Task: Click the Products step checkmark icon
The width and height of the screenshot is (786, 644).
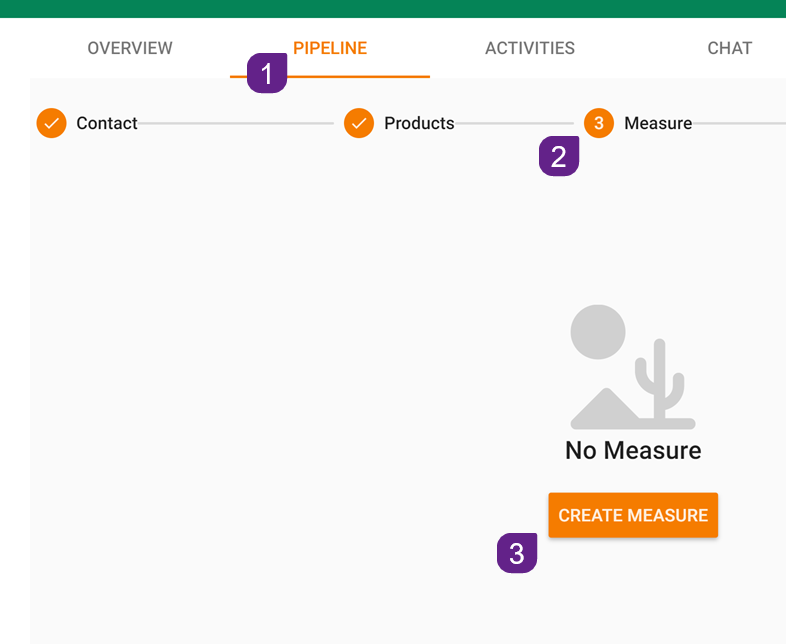Action: click(359, 123)
